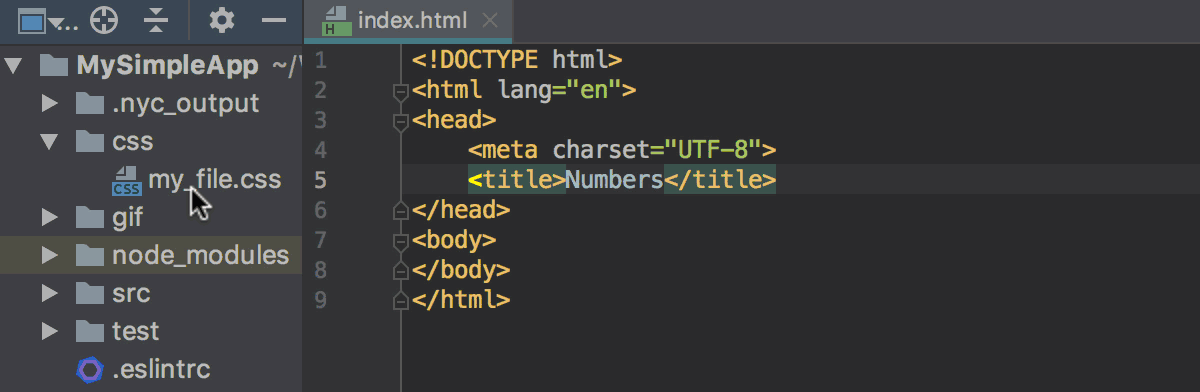Viewport: 1200px width, 392px height.
Task: Select the my_file.css file
Action: (x=215, y=180)
